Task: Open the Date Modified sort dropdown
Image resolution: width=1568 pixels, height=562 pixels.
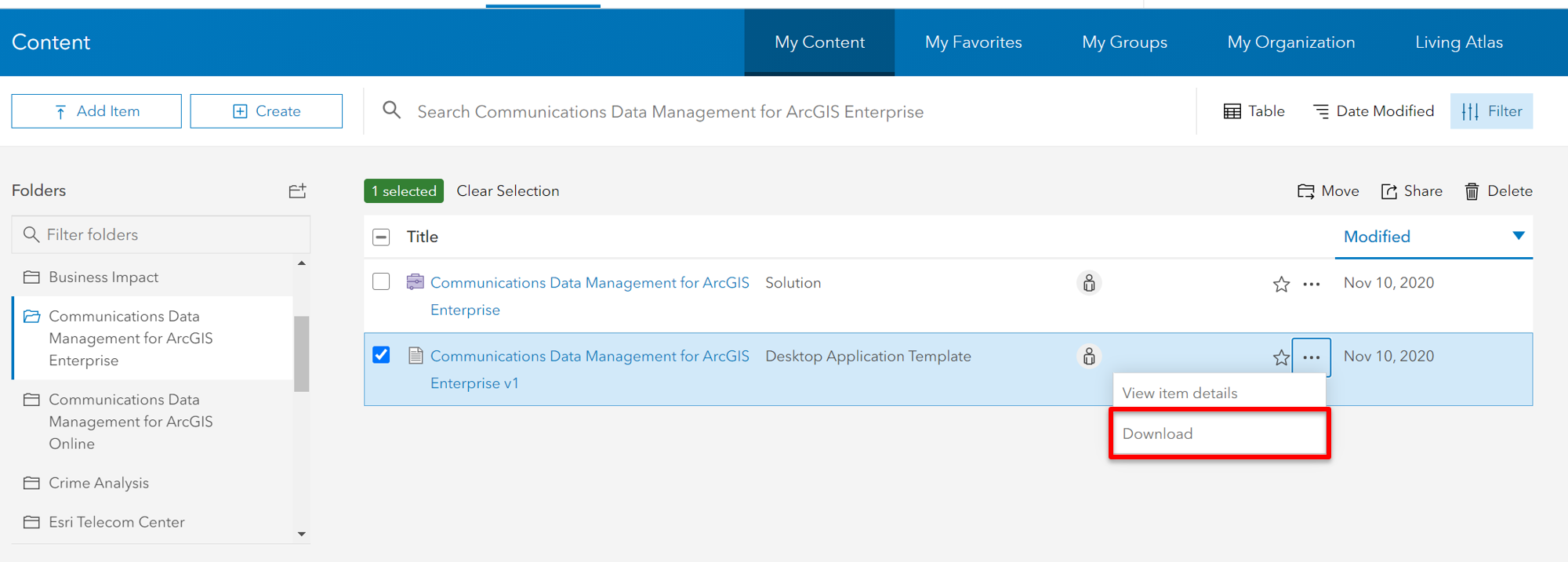Action: tap(1374, 111)
